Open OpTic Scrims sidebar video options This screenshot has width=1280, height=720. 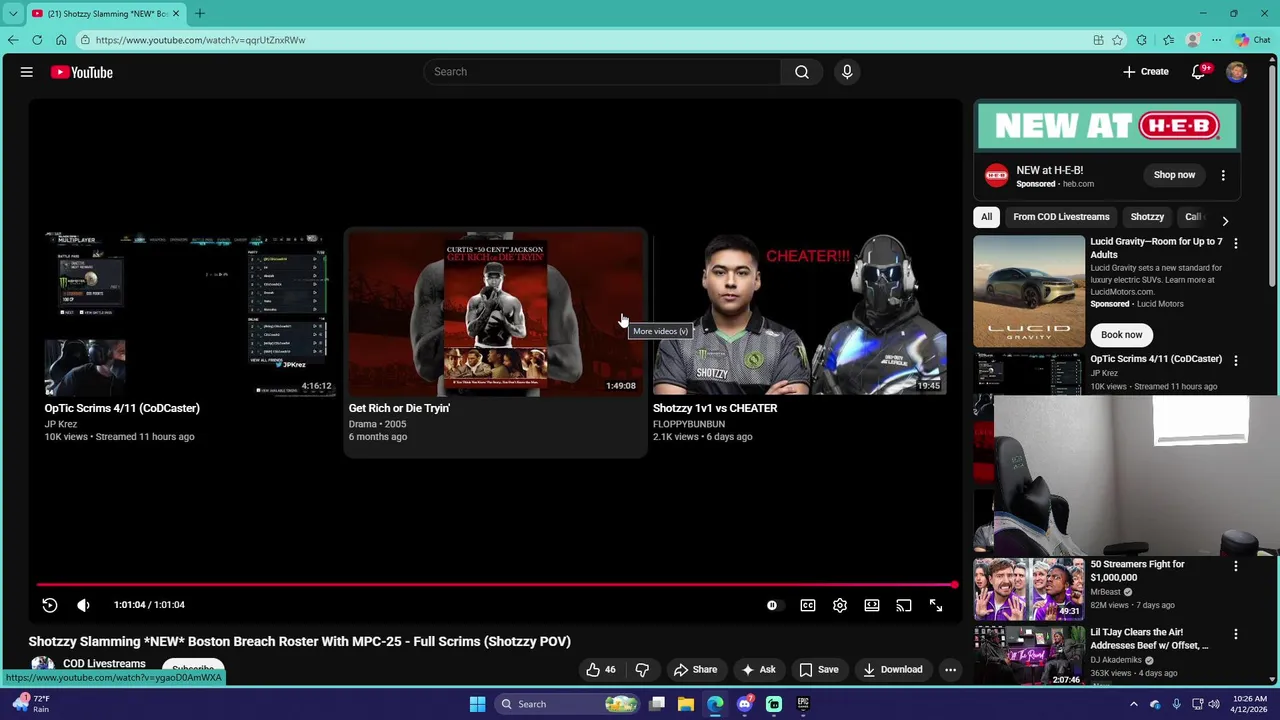coord(1236,360)
